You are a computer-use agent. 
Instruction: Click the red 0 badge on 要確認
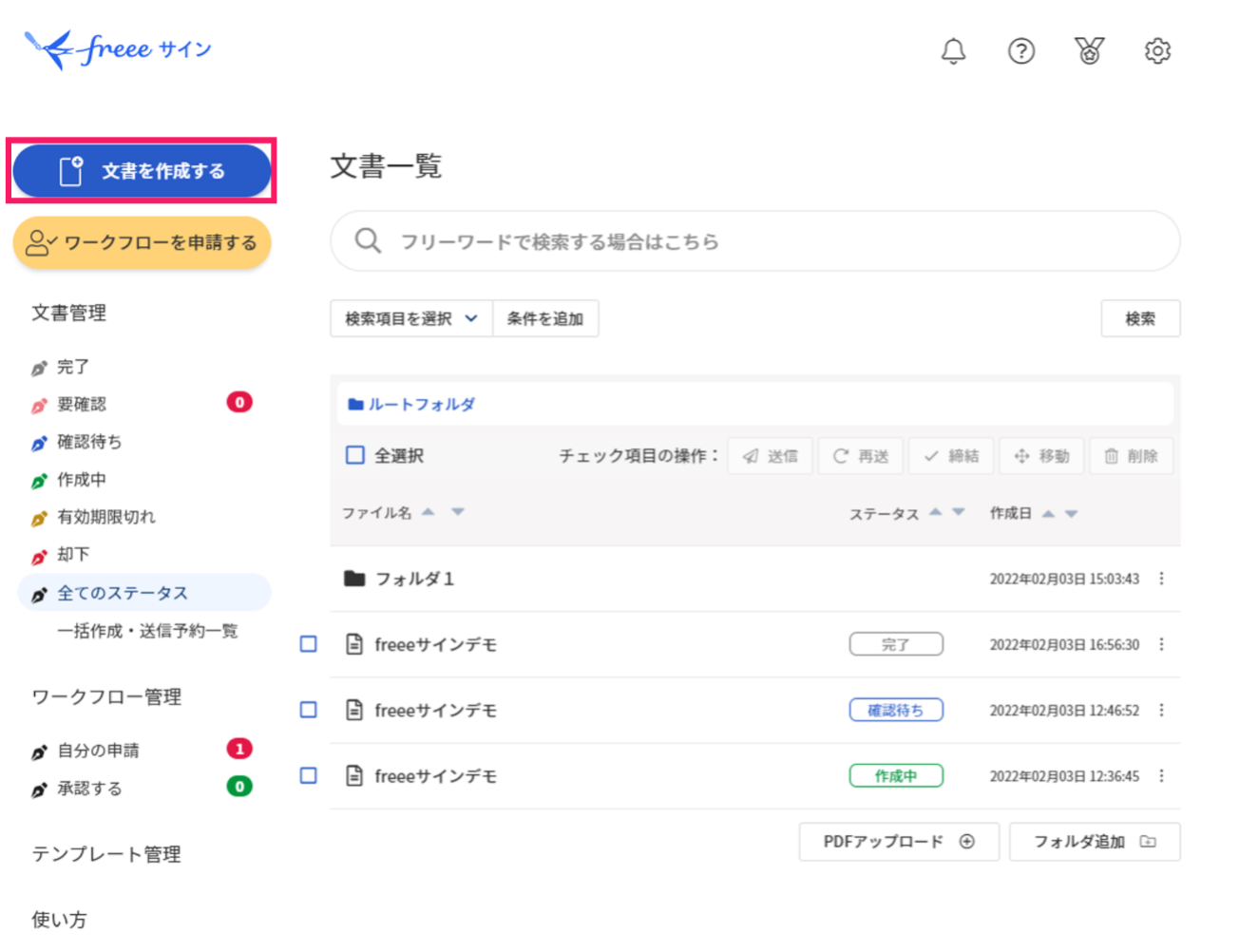tap(239, 402)
